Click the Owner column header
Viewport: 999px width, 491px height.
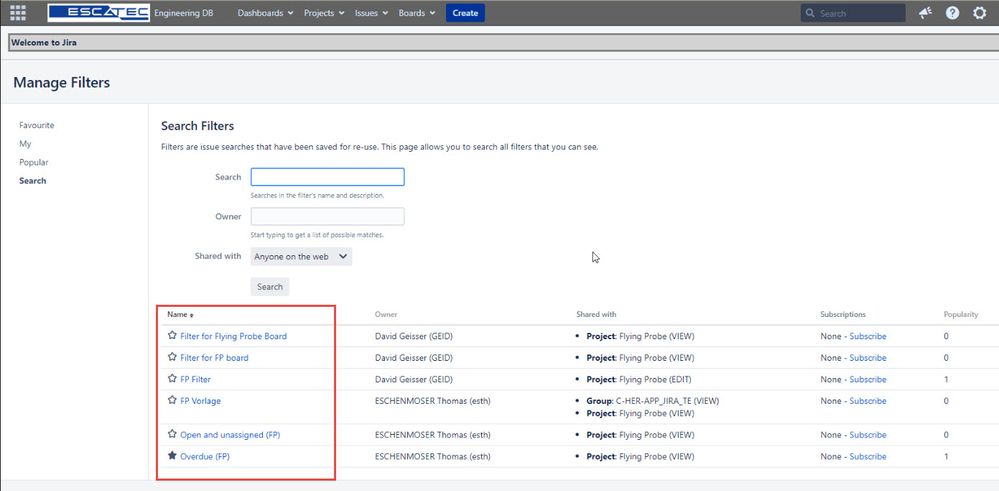(x=385, y=315)
